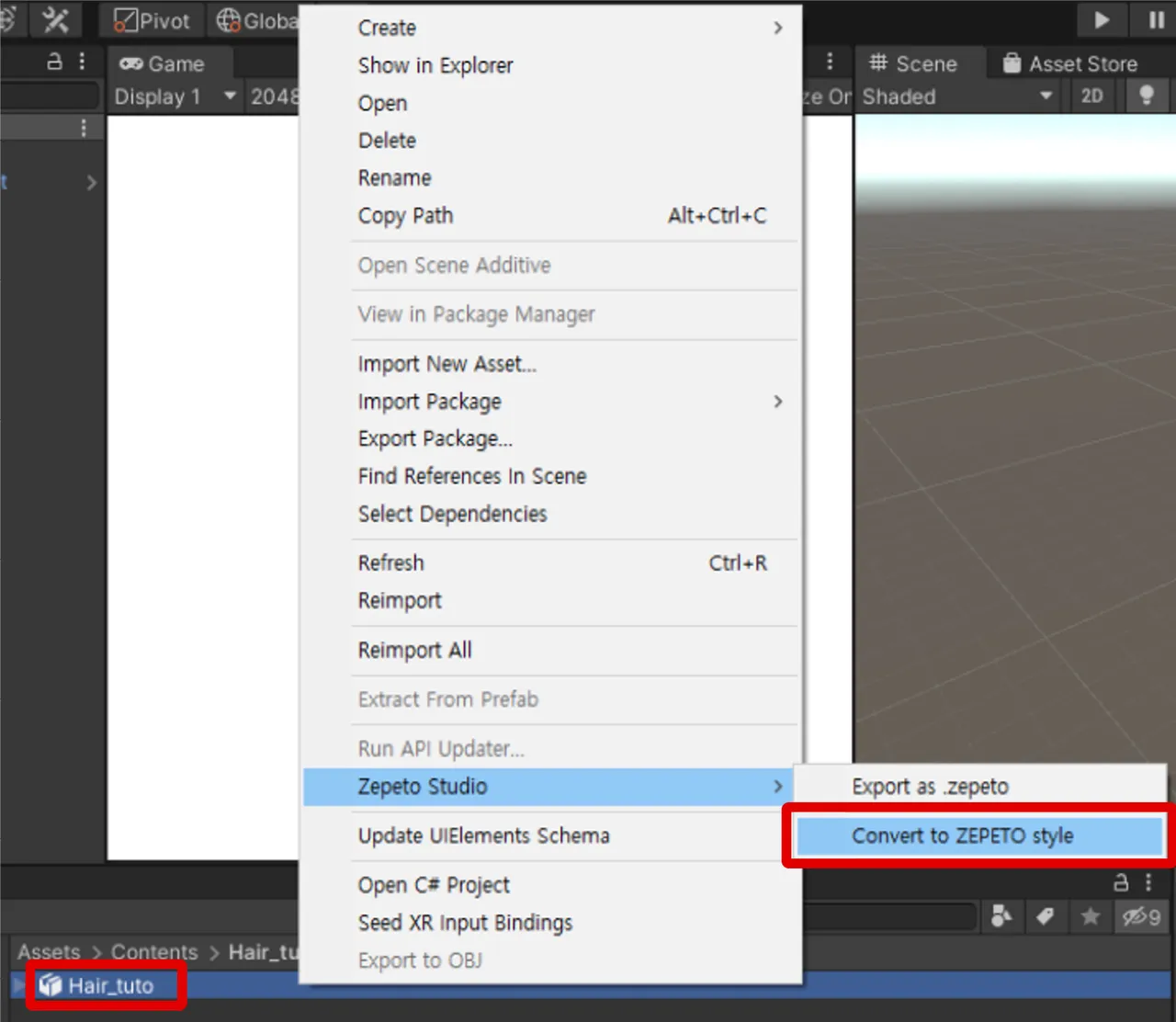Open the Display 1 dropdown
The height and width of the screenshot is (1022, 1176).
coord(175,96)
